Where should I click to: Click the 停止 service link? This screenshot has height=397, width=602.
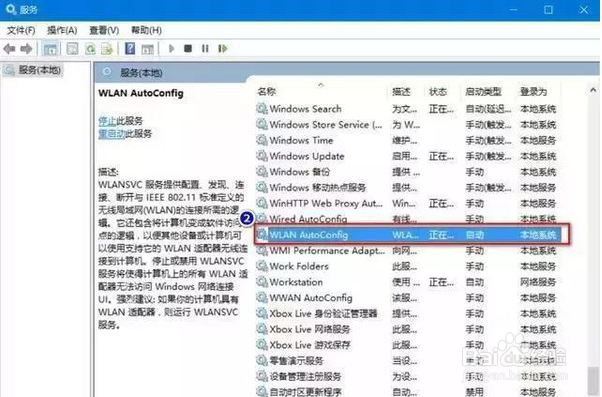(x=107, y=121)
